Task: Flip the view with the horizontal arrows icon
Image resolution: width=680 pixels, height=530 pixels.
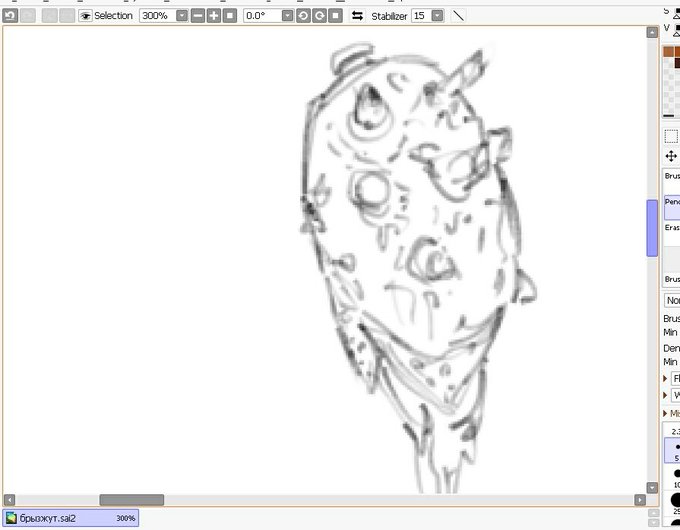Action: point(357,16)
